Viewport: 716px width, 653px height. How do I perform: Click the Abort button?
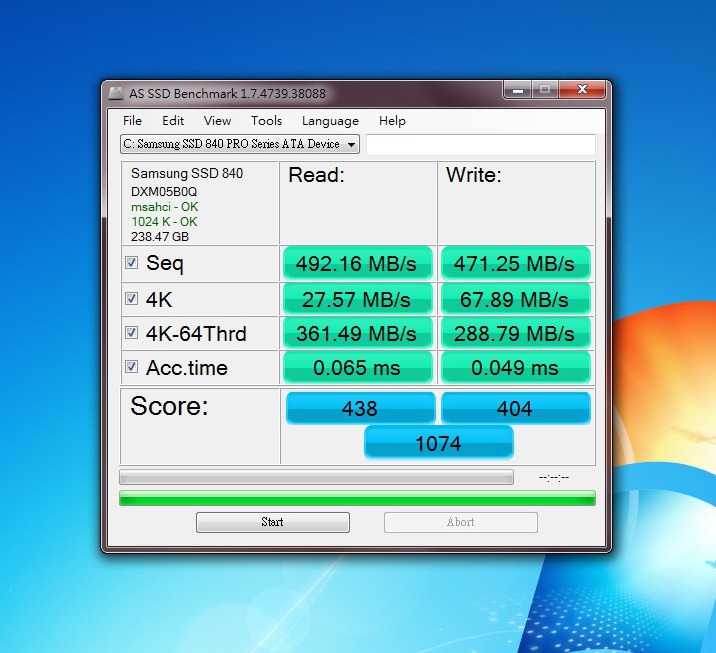coord(461,522)
